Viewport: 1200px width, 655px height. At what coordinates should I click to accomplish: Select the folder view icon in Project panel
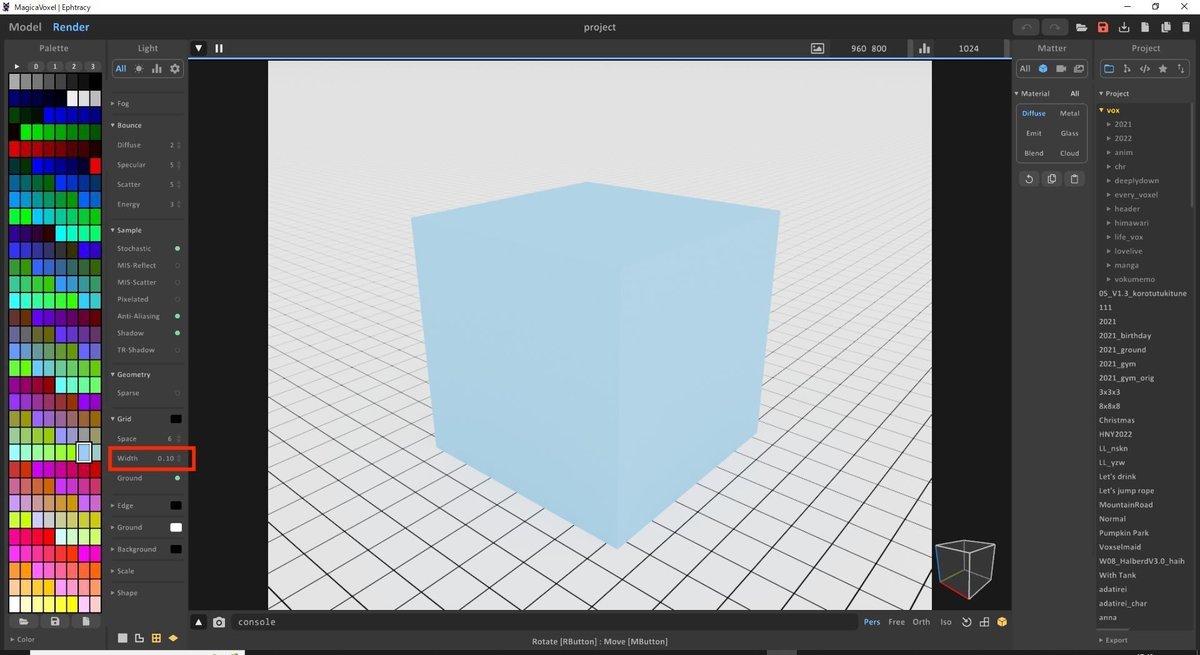[x=1109, y=69]
